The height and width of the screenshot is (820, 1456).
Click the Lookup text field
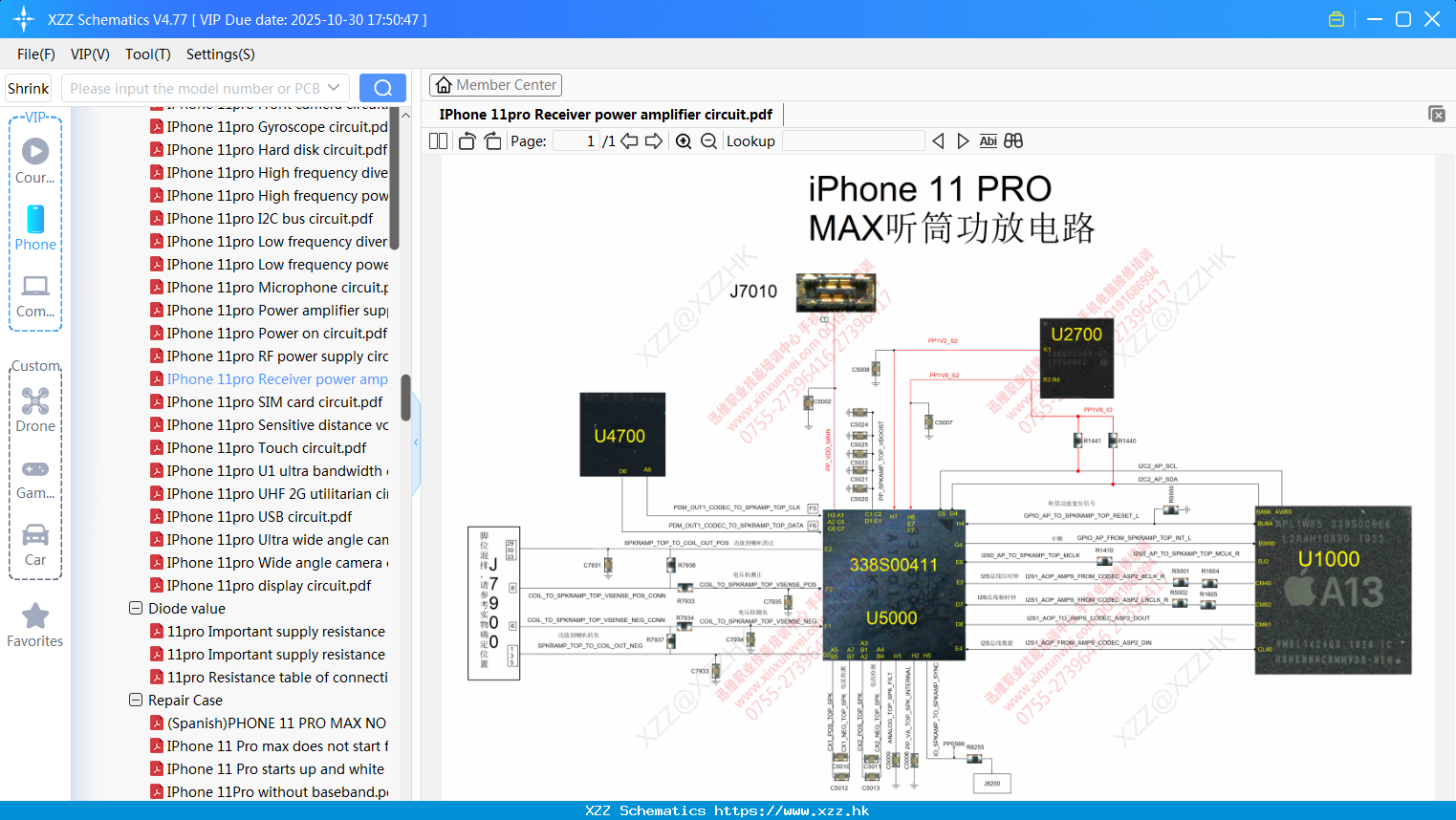pos(853,141)
